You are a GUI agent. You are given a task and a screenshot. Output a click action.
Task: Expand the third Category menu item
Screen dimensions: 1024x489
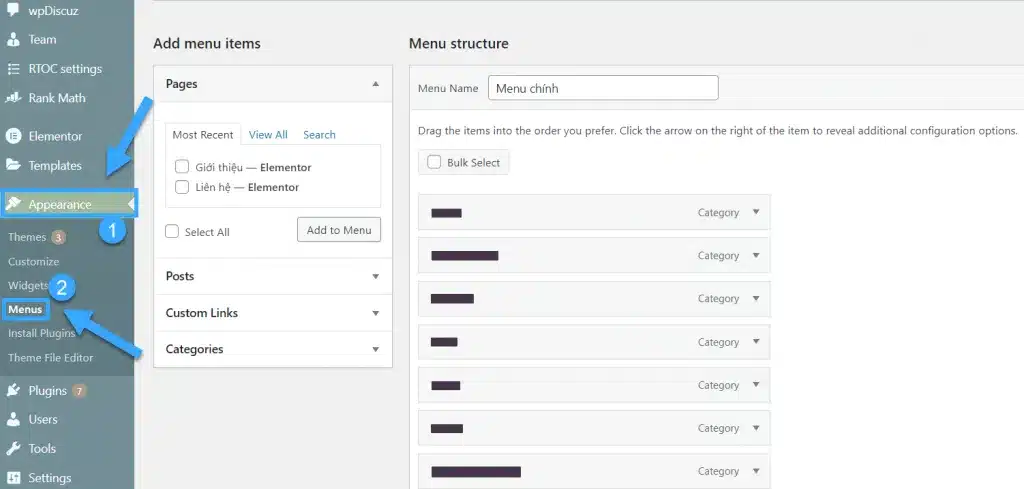coord(756,298)
